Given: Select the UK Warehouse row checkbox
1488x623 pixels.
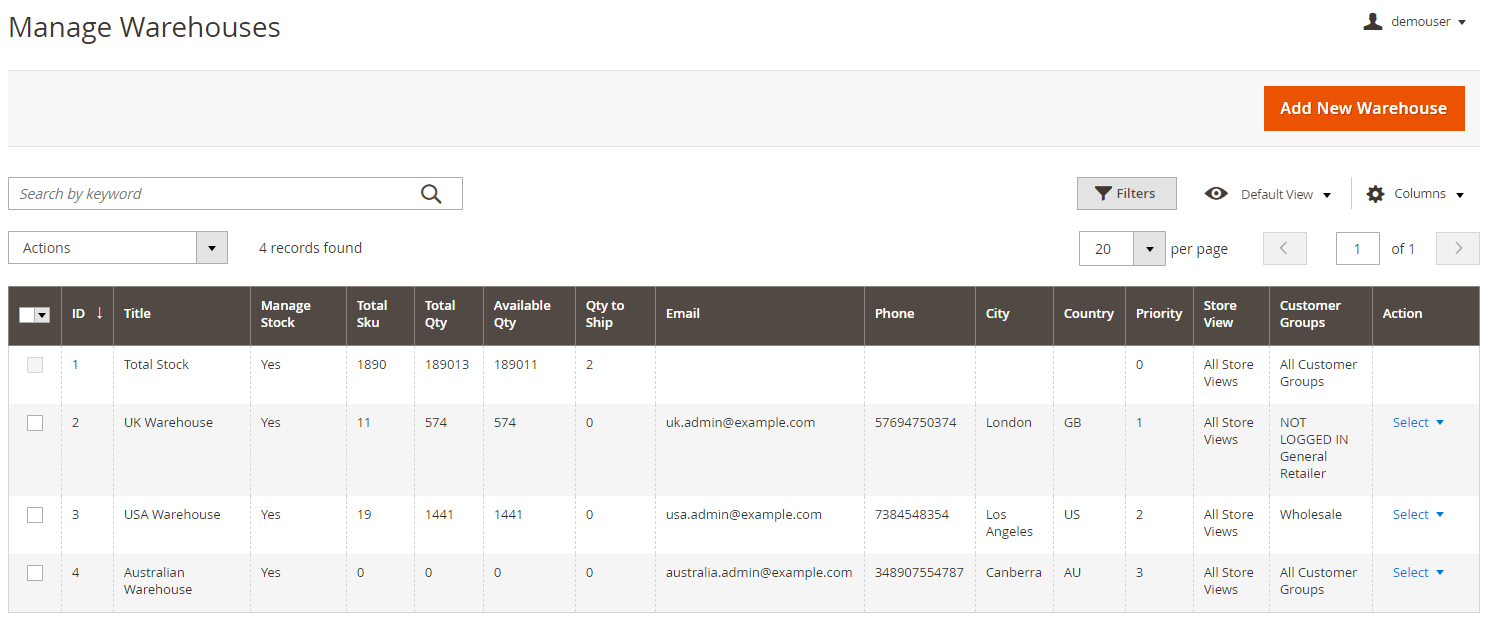Looking at the screenshot, I should [35, 423].
